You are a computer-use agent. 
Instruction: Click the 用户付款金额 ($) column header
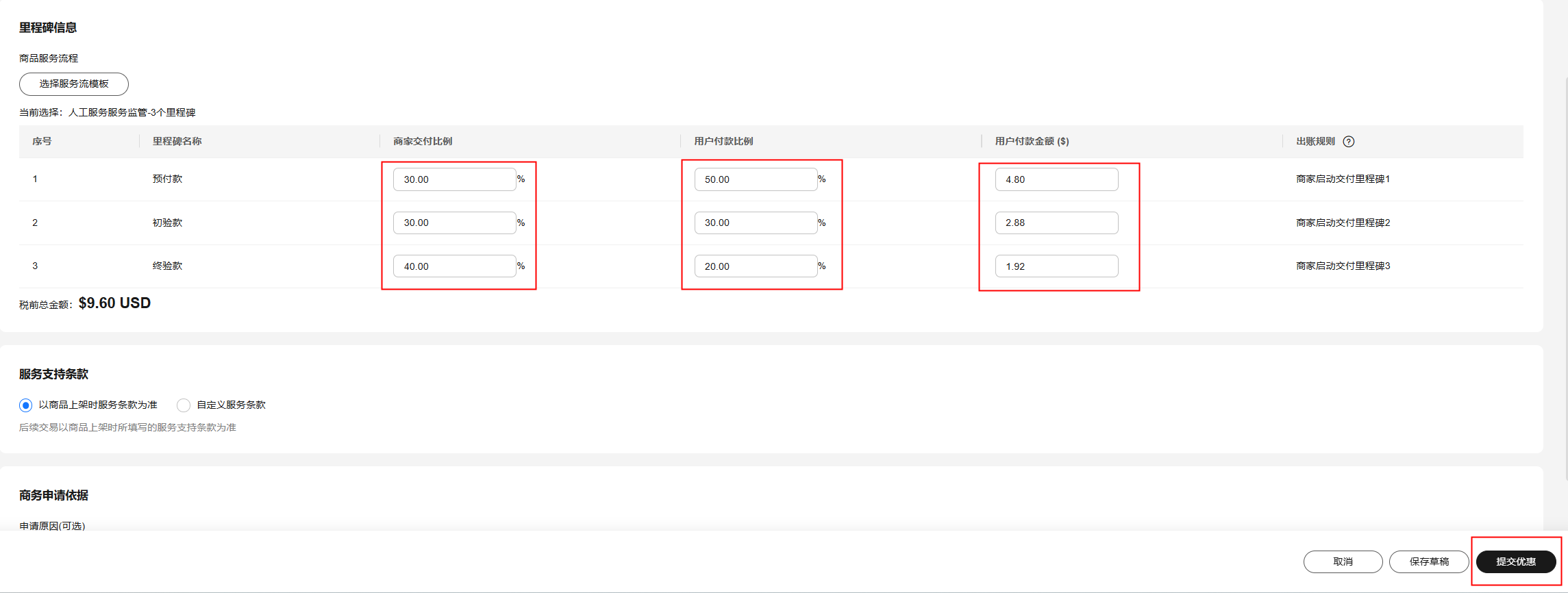pos(1032,142)
